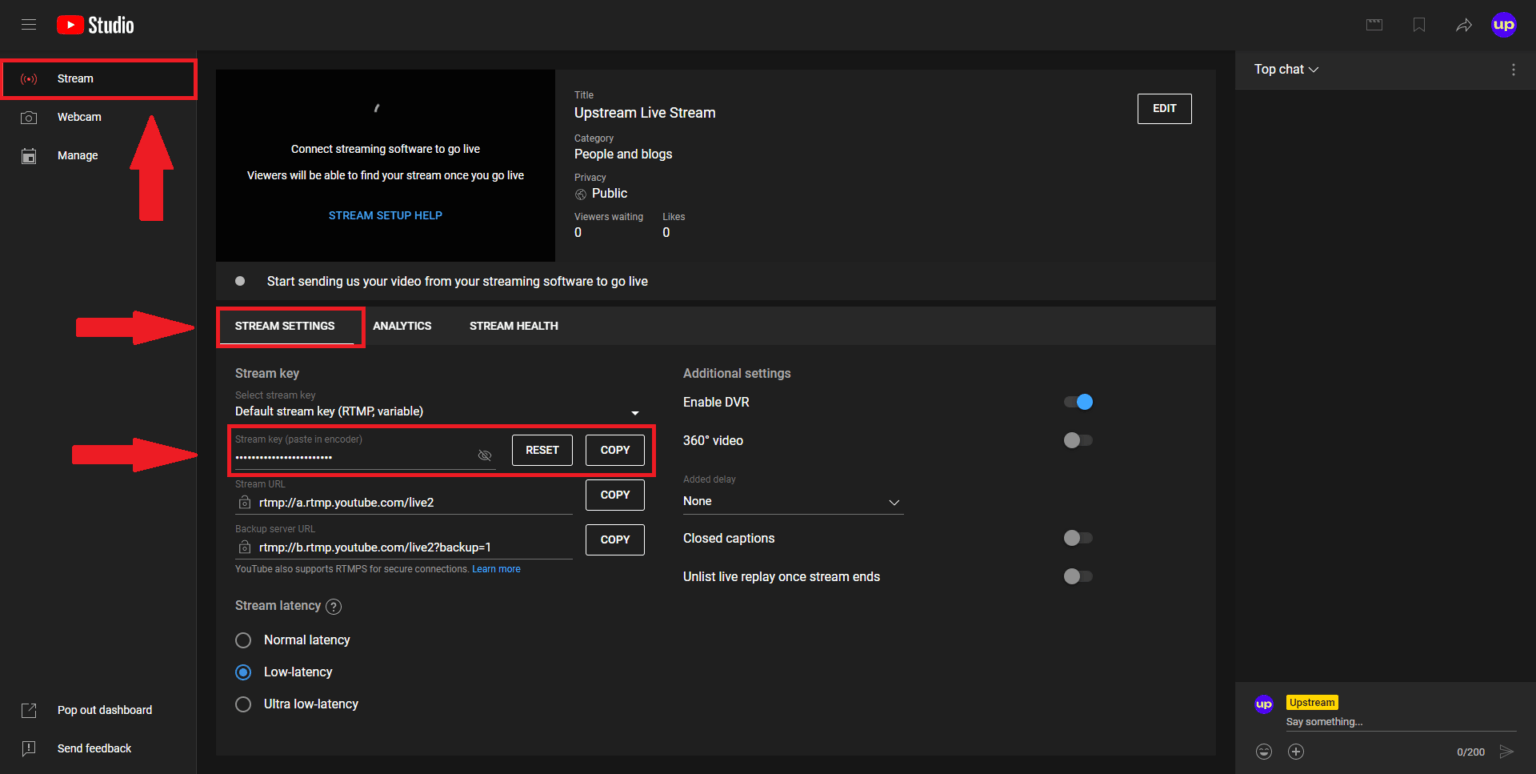Click the create clapperboard icon in the top bar
The image size is (1536, 774).
(x=1374, y=24)
